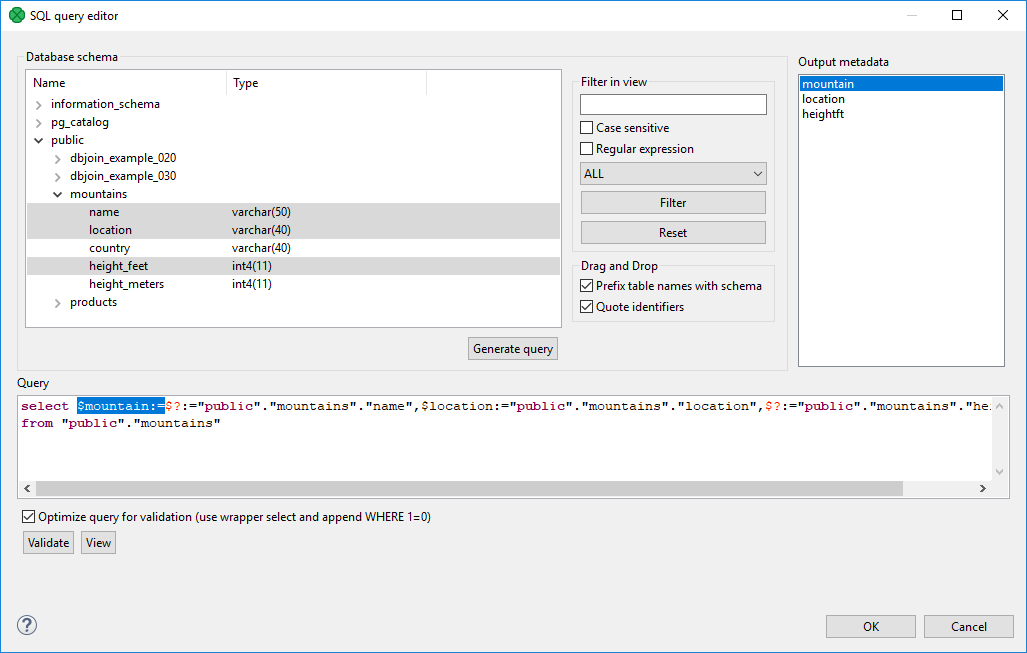Screen dimensions: 1027x653
Task: Confirm the dialog with OK
Action: pos(869,626)
